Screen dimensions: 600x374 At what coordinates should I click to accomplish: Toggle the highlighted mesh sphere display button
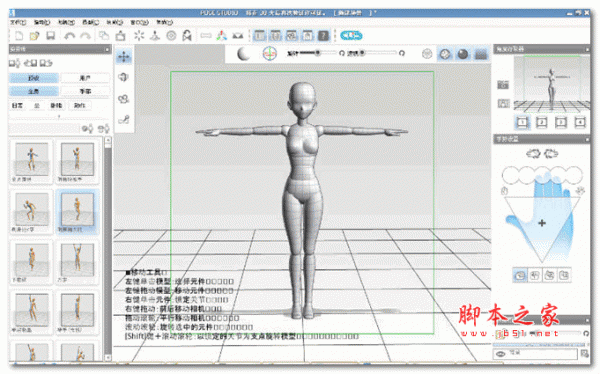(x=445, y=54)
